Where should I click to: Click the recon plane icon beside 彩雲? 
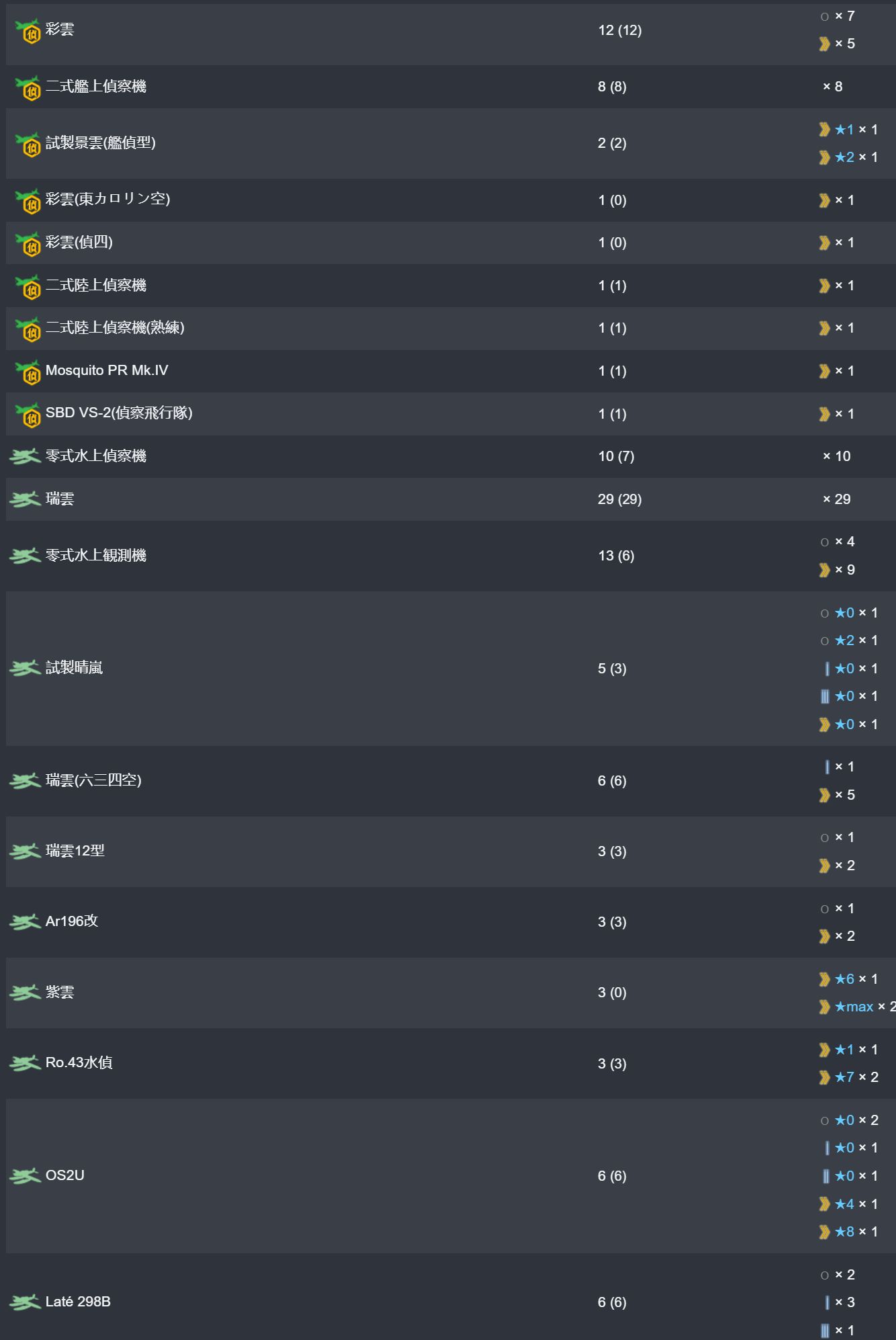[x=28, y=31]
